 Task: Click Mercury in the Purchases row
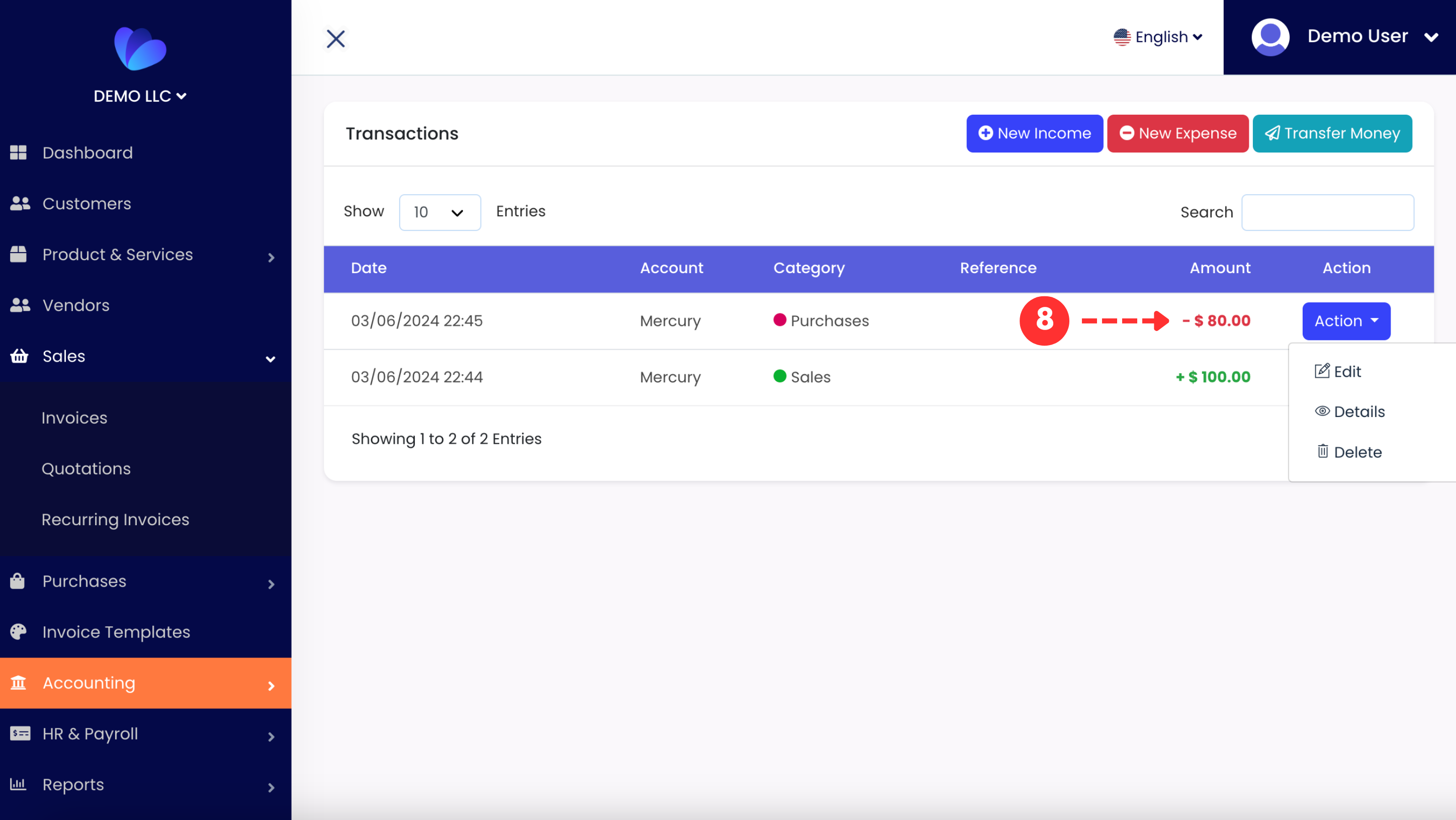tap(670, 321)
